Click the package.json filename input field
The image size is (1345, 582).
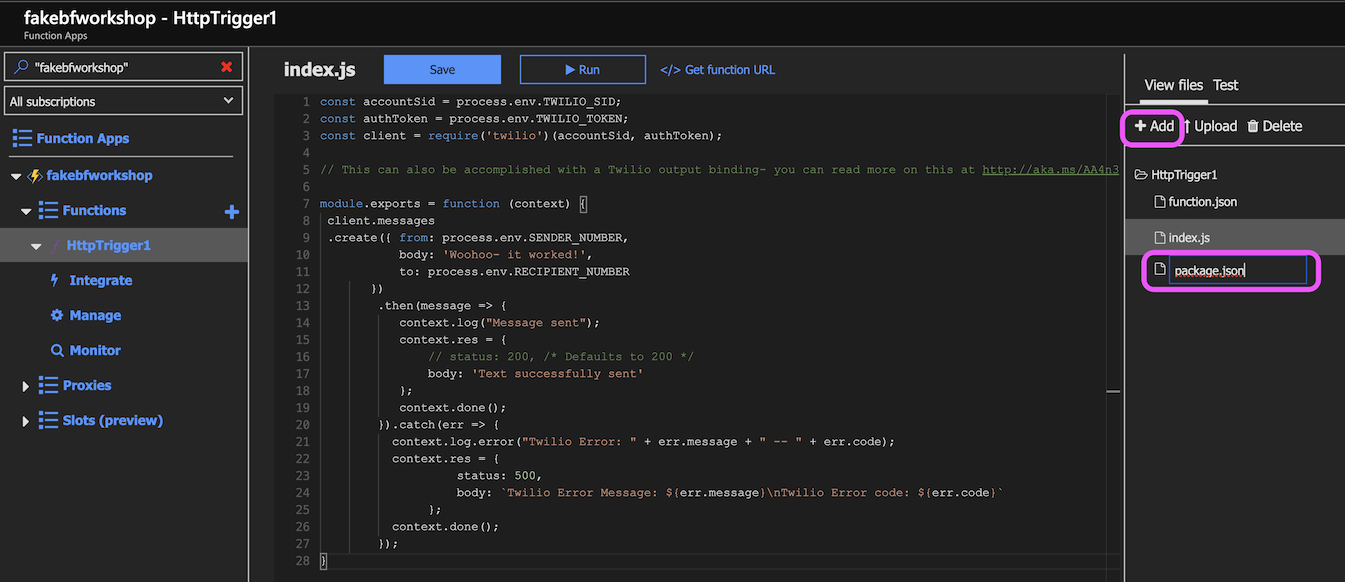[x=1238, y=270]
